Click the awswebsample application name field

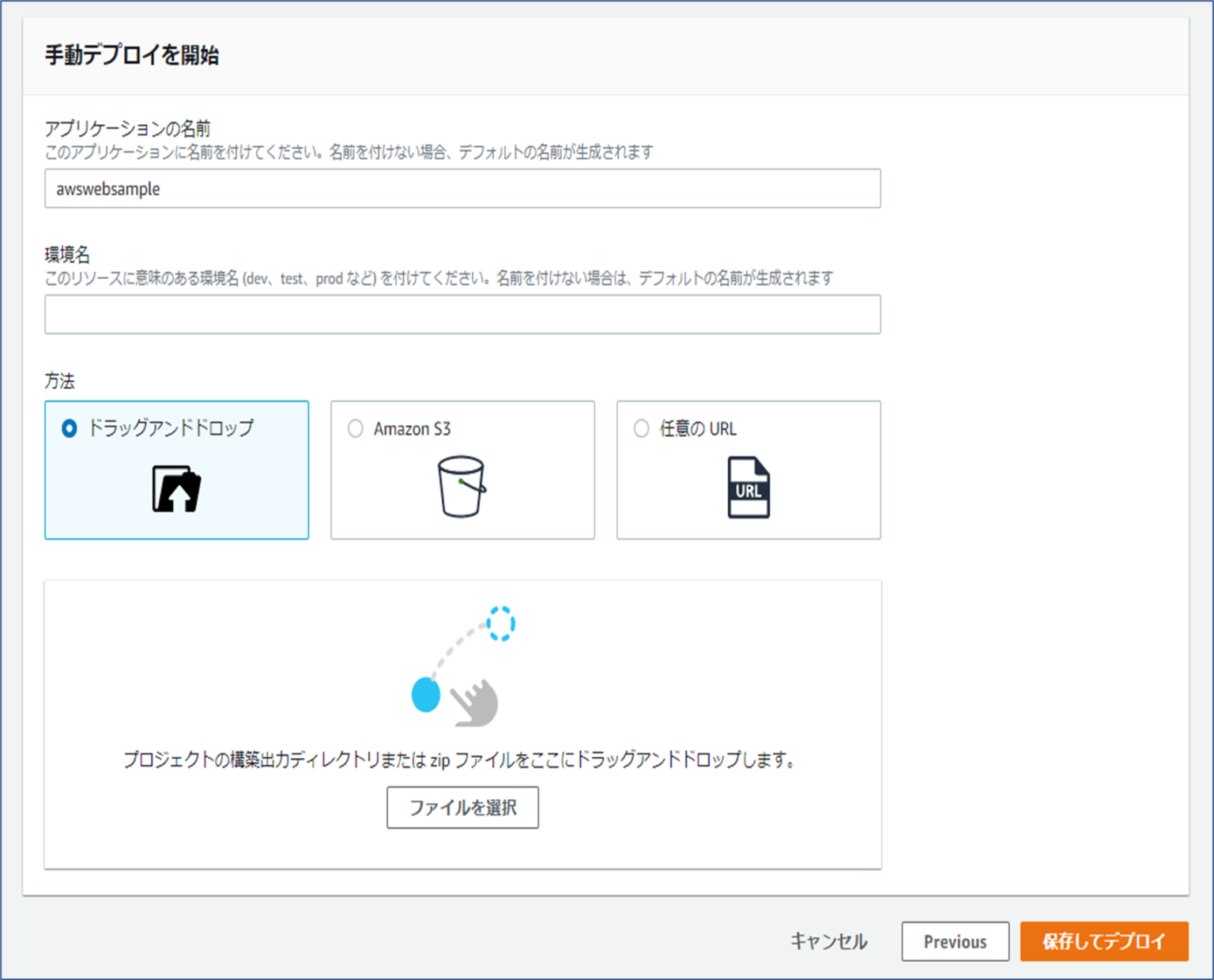tap(462, 189)
